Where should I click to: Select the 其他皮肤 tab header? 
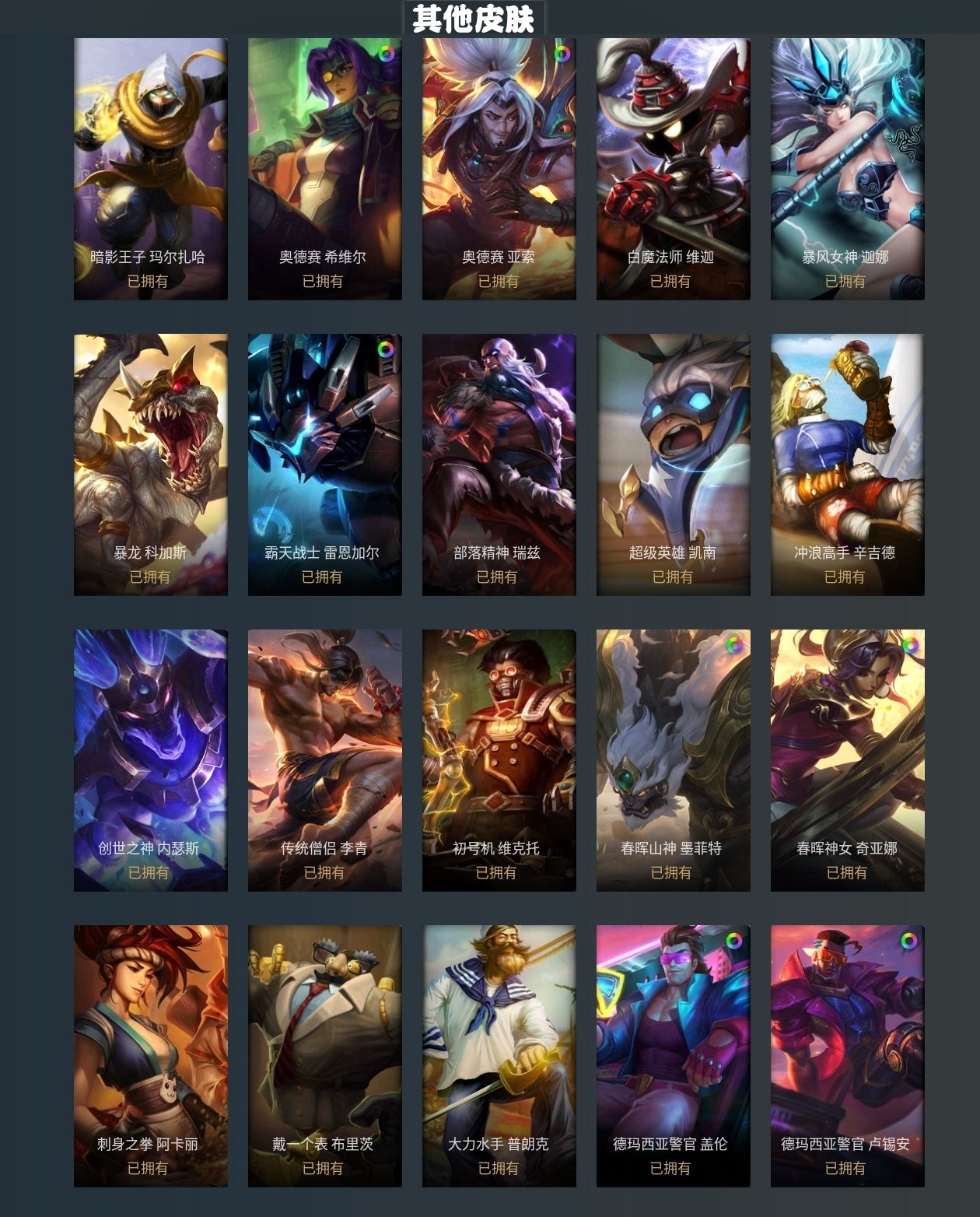click(x=474, y=18)
